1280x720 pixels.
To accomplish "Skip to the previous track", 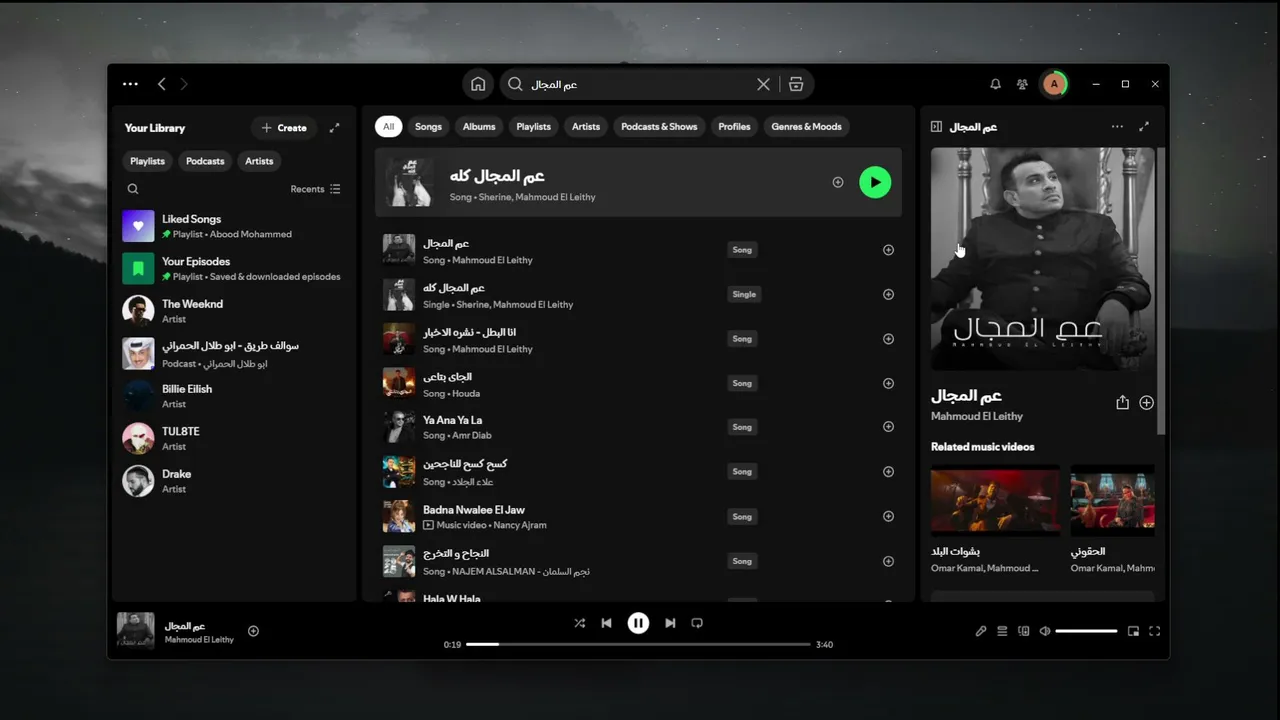I will click(606, 623).
